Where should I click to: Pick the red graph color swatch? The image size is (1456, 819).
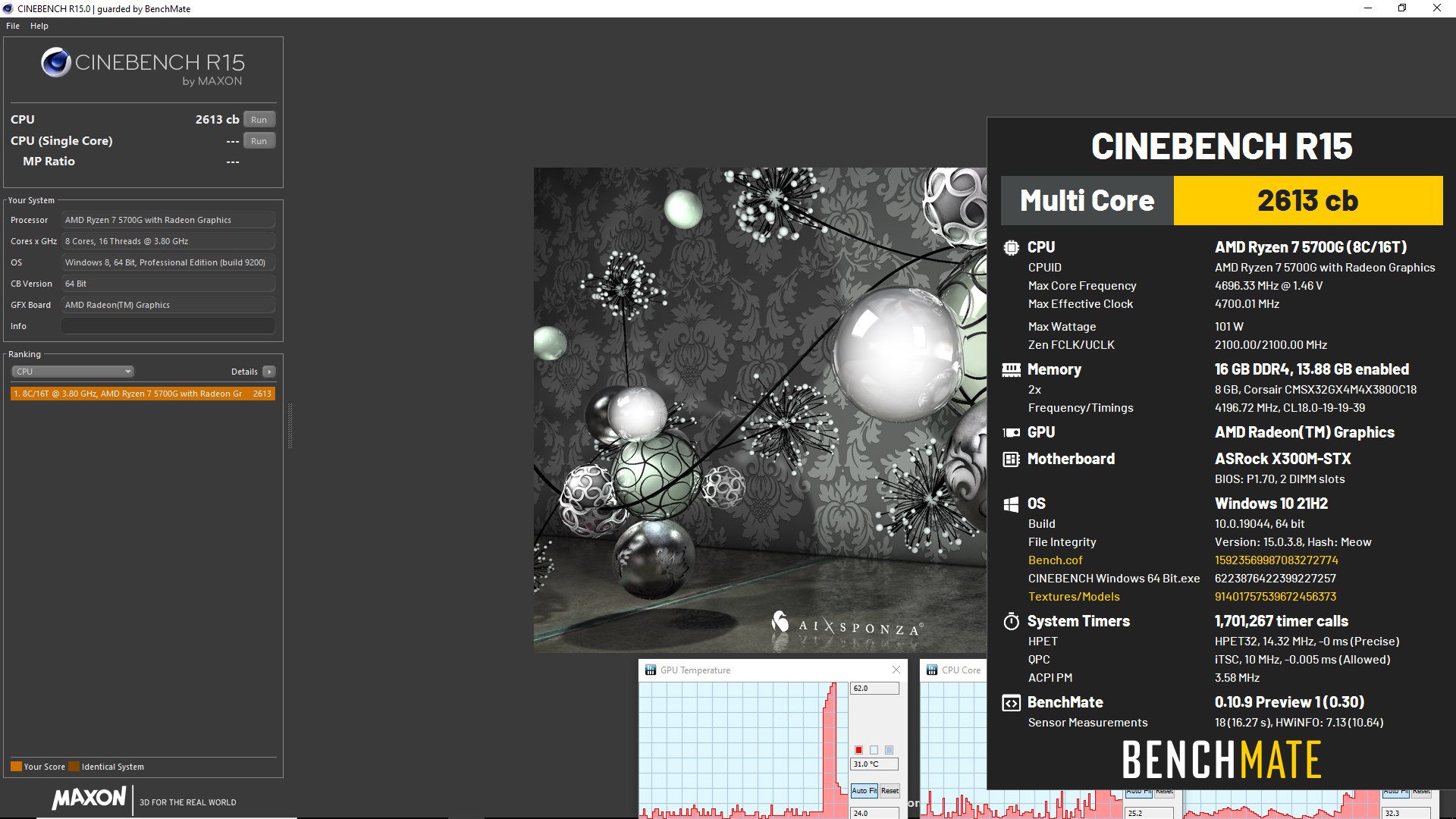(x=858, y=750)
